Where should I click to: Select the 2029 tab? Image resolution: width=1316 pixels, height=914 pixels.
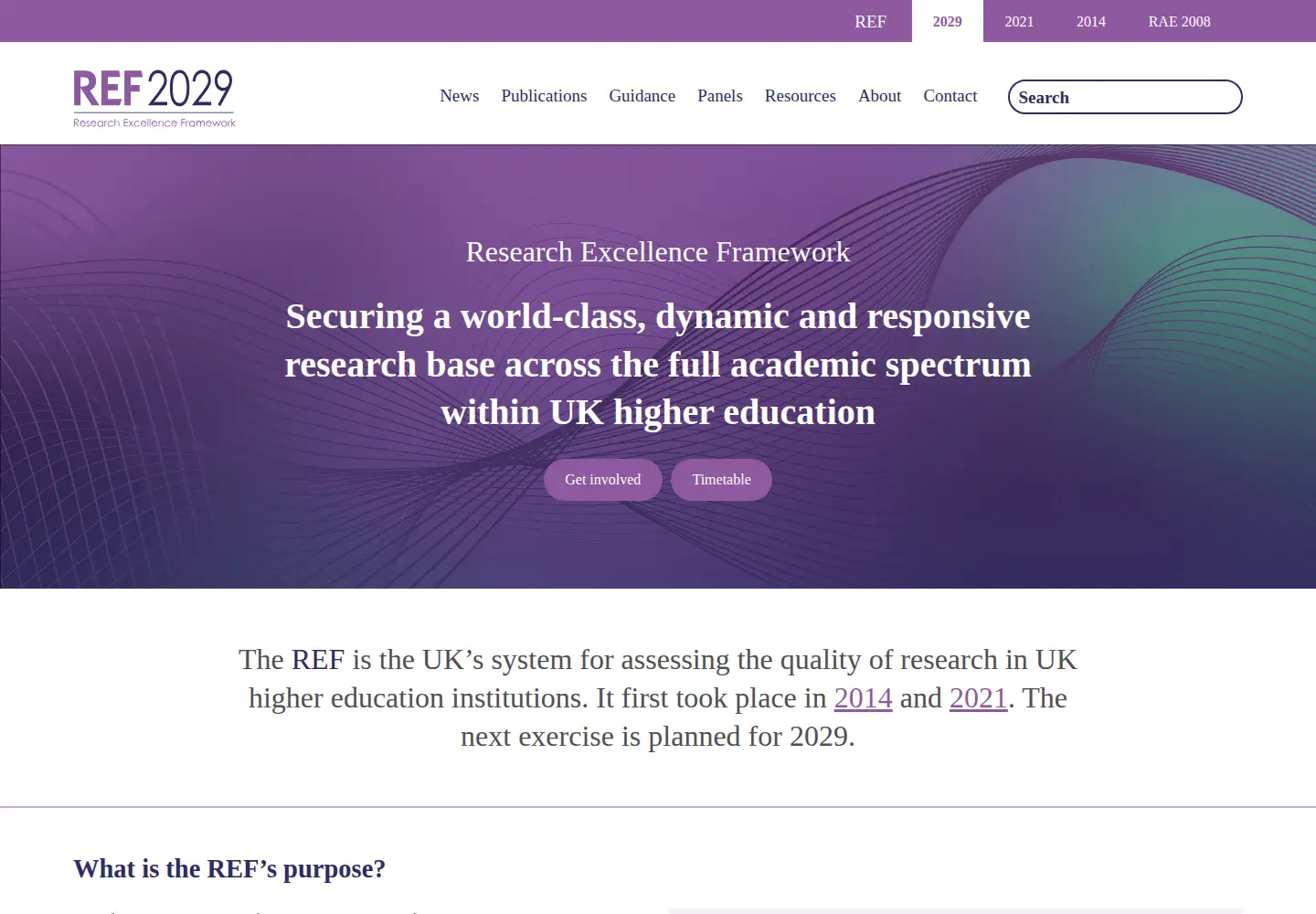coord(947,21)
